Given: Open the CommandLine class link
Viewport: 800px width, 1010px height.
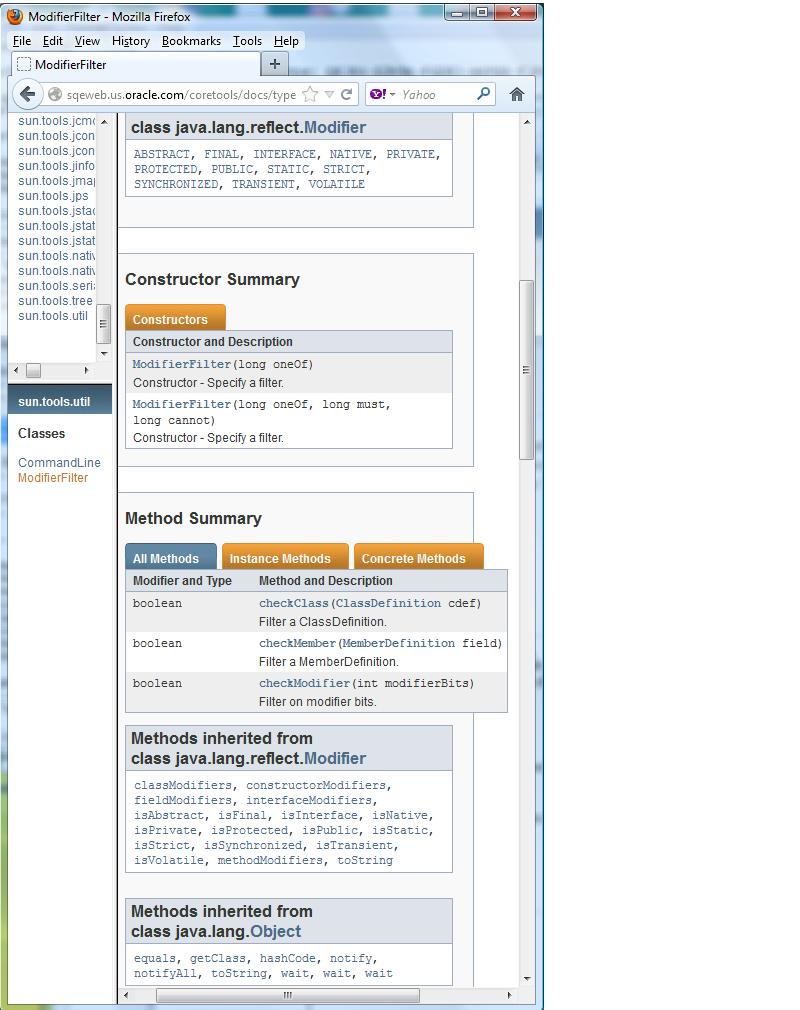Looking at the screenshot, I should (x=59, y=462).
